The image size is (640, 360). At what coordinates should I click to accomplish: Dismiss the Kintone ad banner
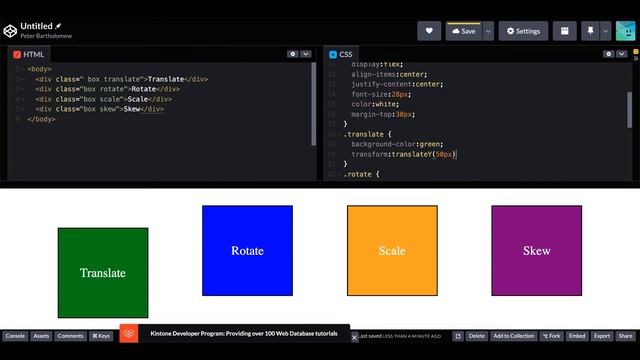click(x=354, y=337)
